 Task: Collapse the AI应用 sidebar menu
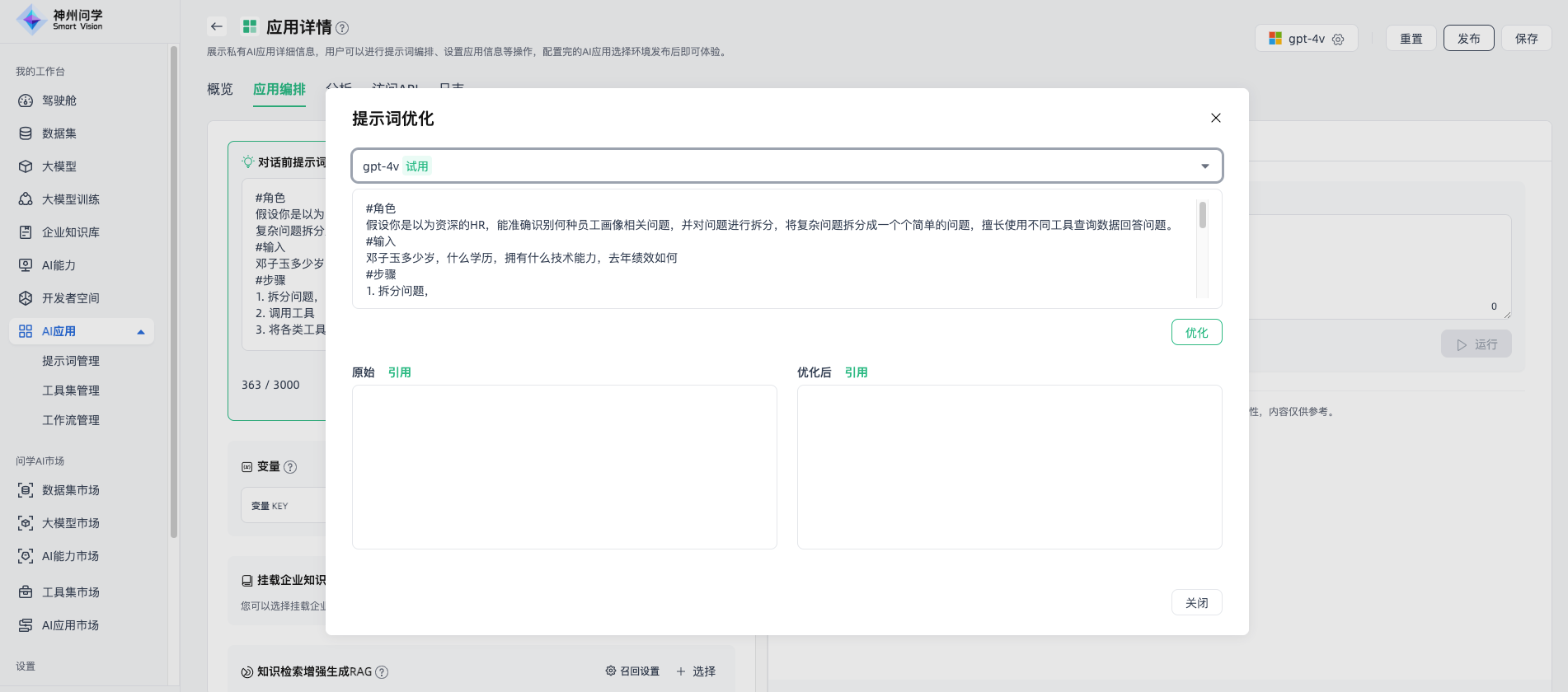point(141,332)
